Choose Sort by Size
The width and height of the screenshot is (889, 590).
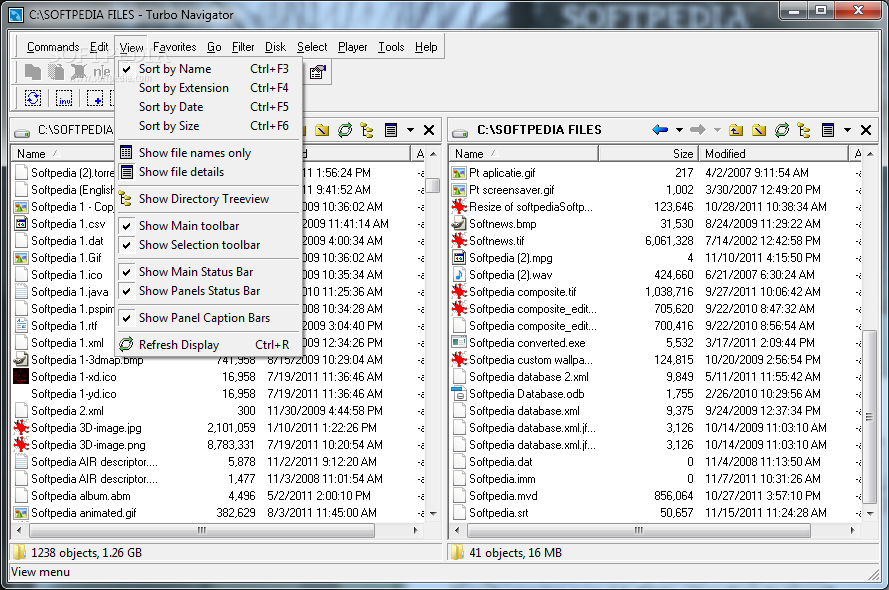[x=209, y=126]
